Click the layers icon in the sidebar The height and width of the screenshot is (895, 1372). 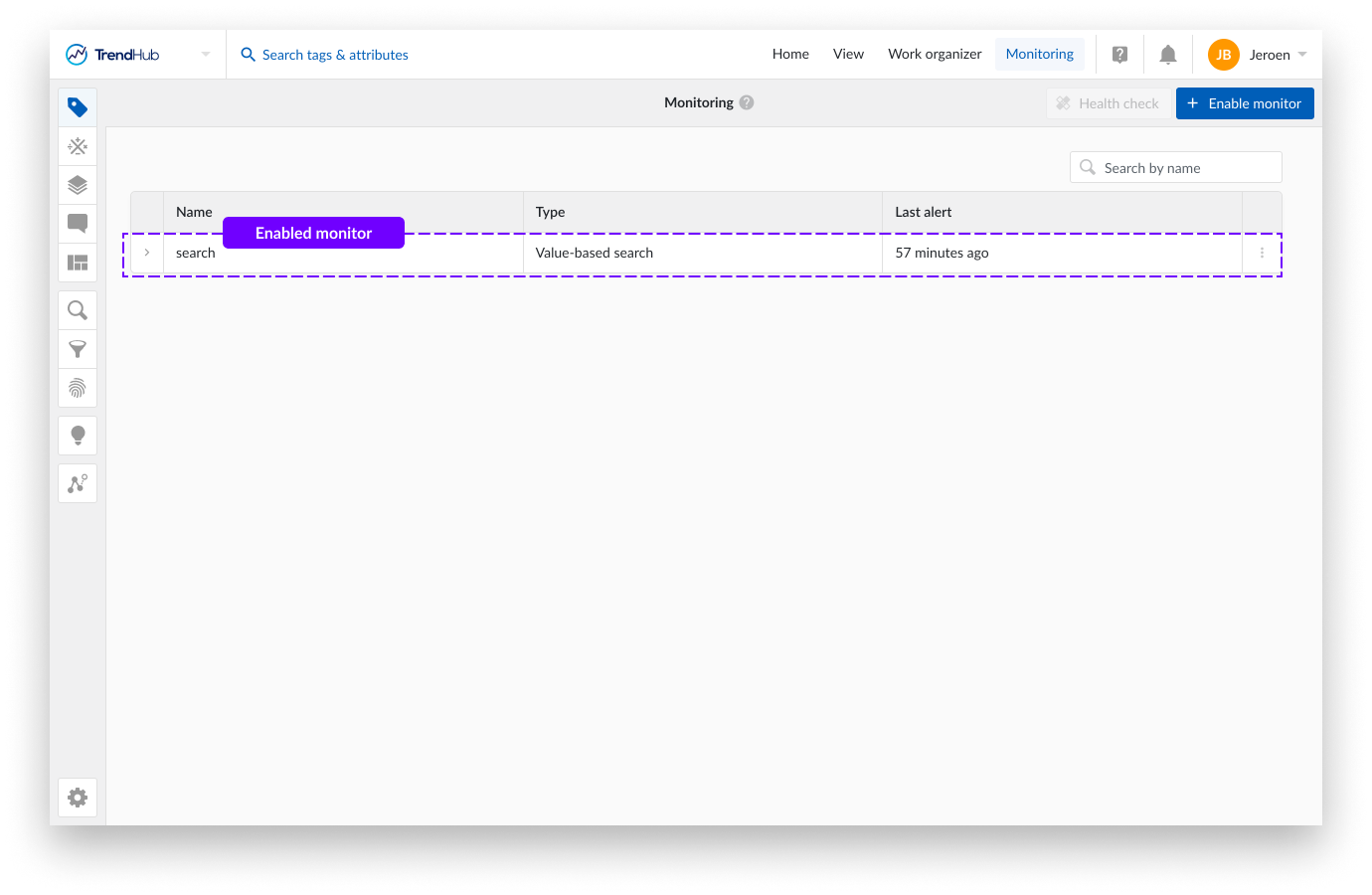[78, 184]
